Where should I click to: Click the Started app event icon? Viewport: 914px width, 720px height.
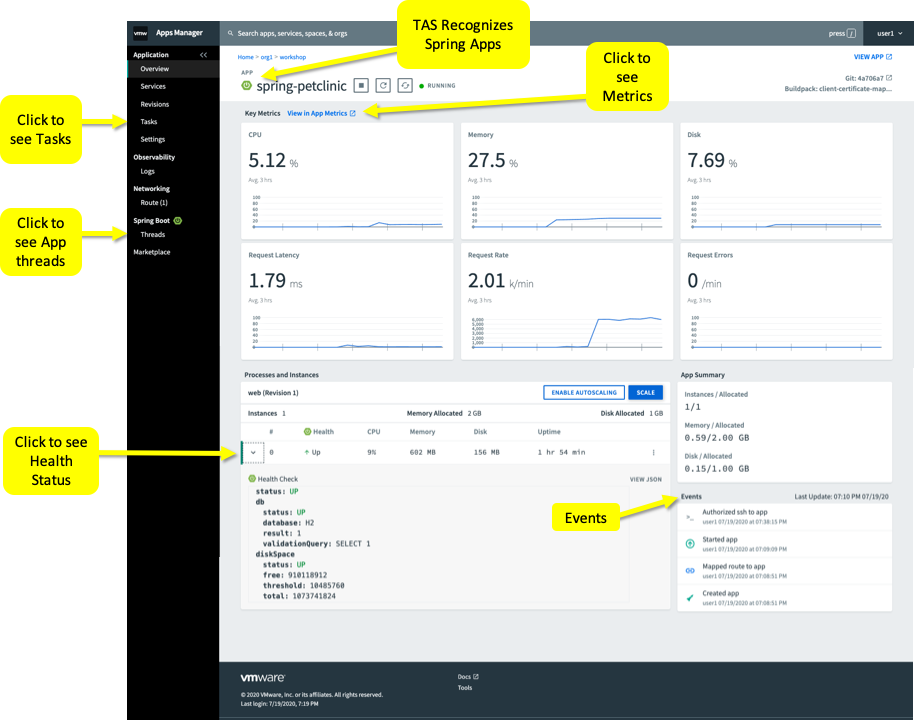coord(690,544)
